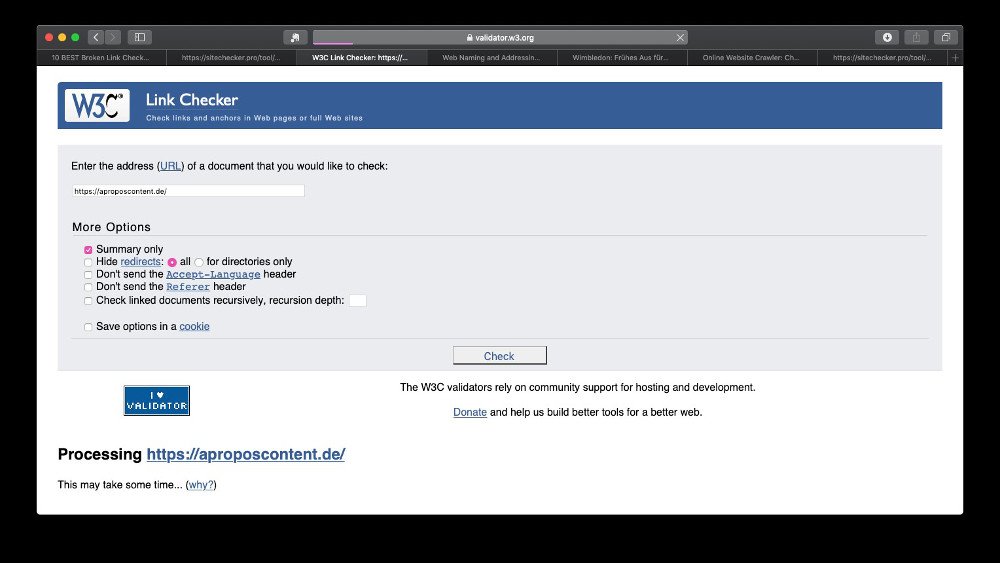1000x563 pixels.
Task: Switch to Web Naming and Addressing tab
Action: (491, 57)
